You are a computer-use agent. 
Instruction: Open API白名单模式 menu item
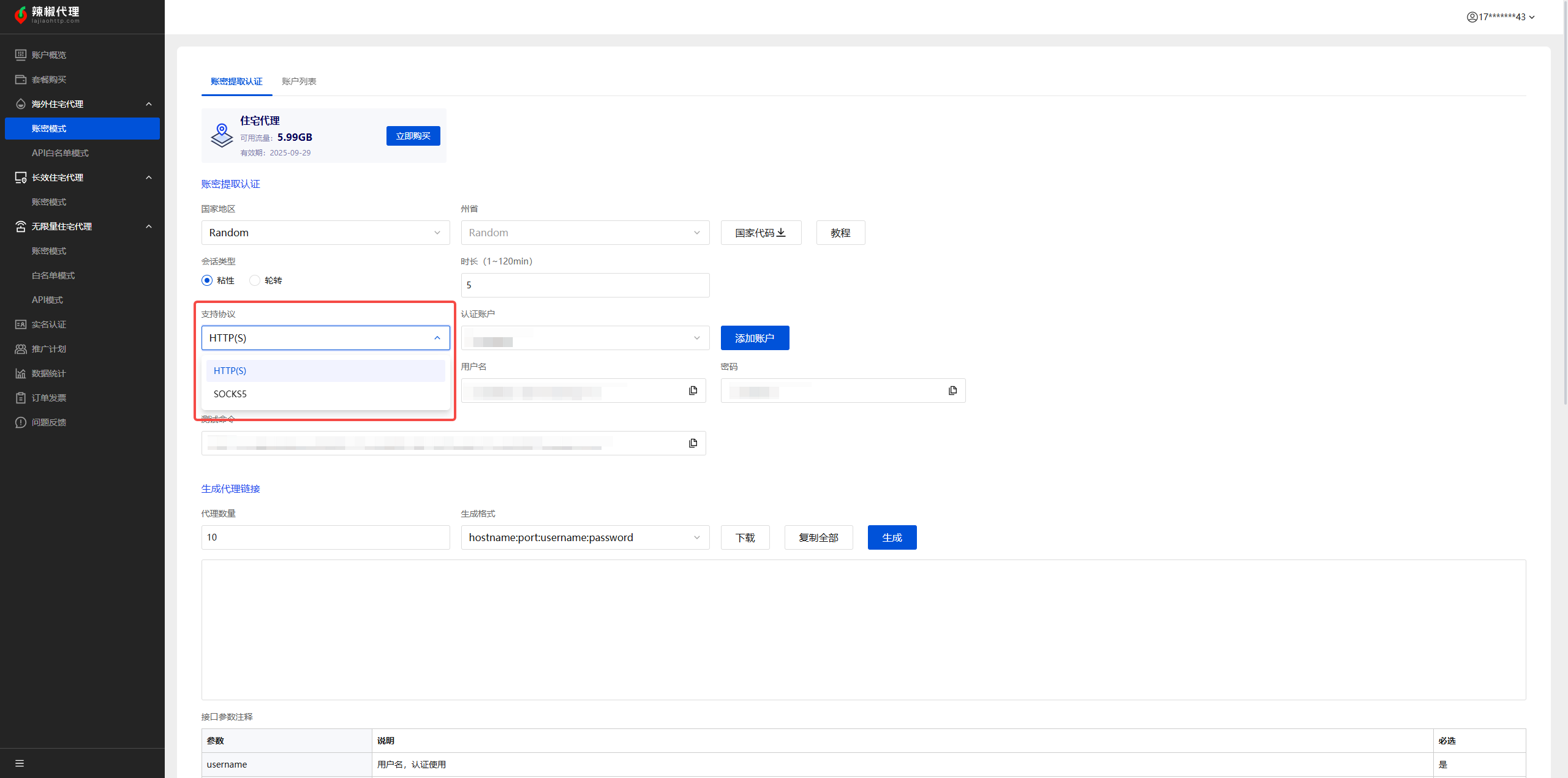(60, 153)
